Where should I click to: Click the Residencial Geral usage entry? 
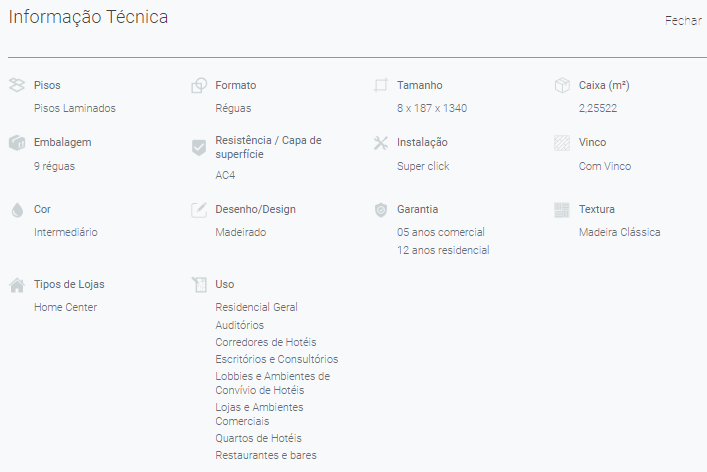(x=257, y=307)
